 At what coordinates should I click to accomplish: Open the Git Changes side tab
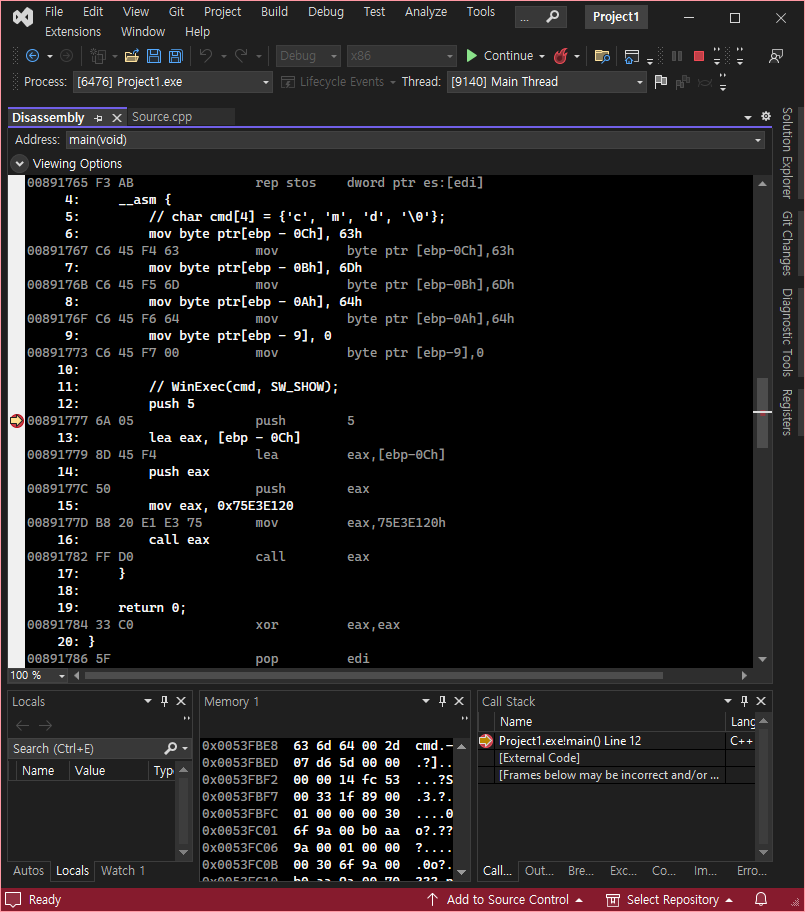(x=787, y=243)
